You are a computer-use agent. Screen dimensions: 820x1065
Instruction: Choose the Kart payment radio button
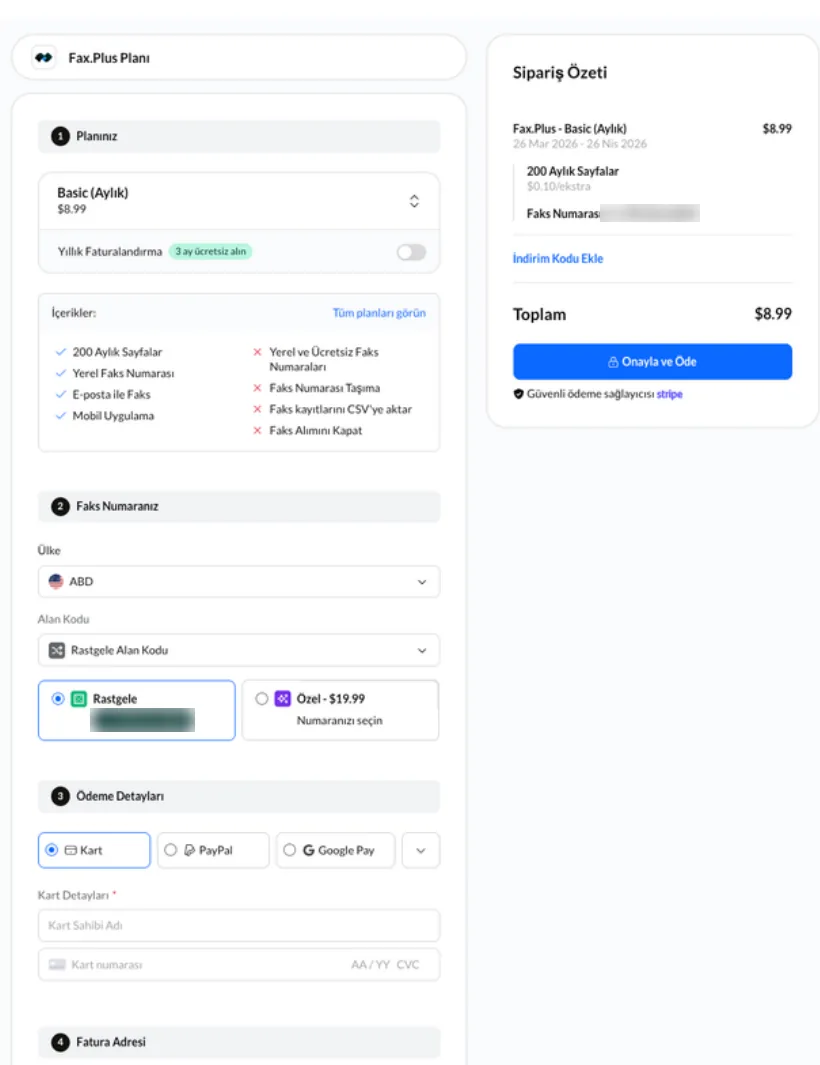pos(52,850)
